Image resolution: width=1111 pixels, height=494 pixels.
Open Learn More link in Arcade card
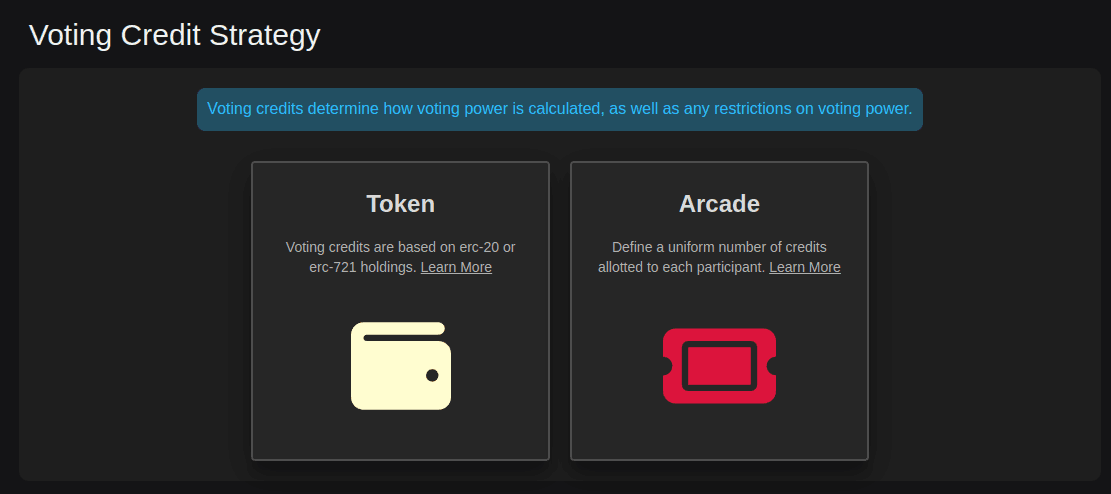(x=805, y=267)
